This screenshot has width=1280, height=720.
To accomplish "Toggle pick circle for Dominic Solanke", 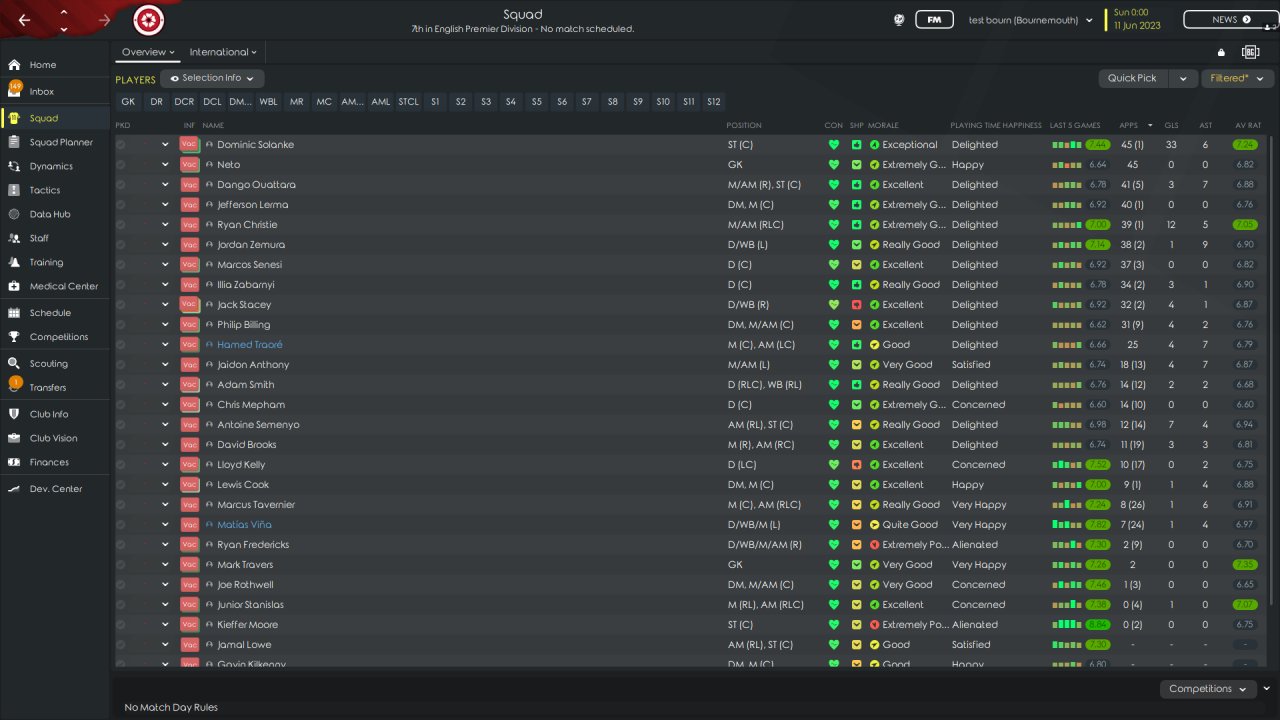I will pos(121,145).
